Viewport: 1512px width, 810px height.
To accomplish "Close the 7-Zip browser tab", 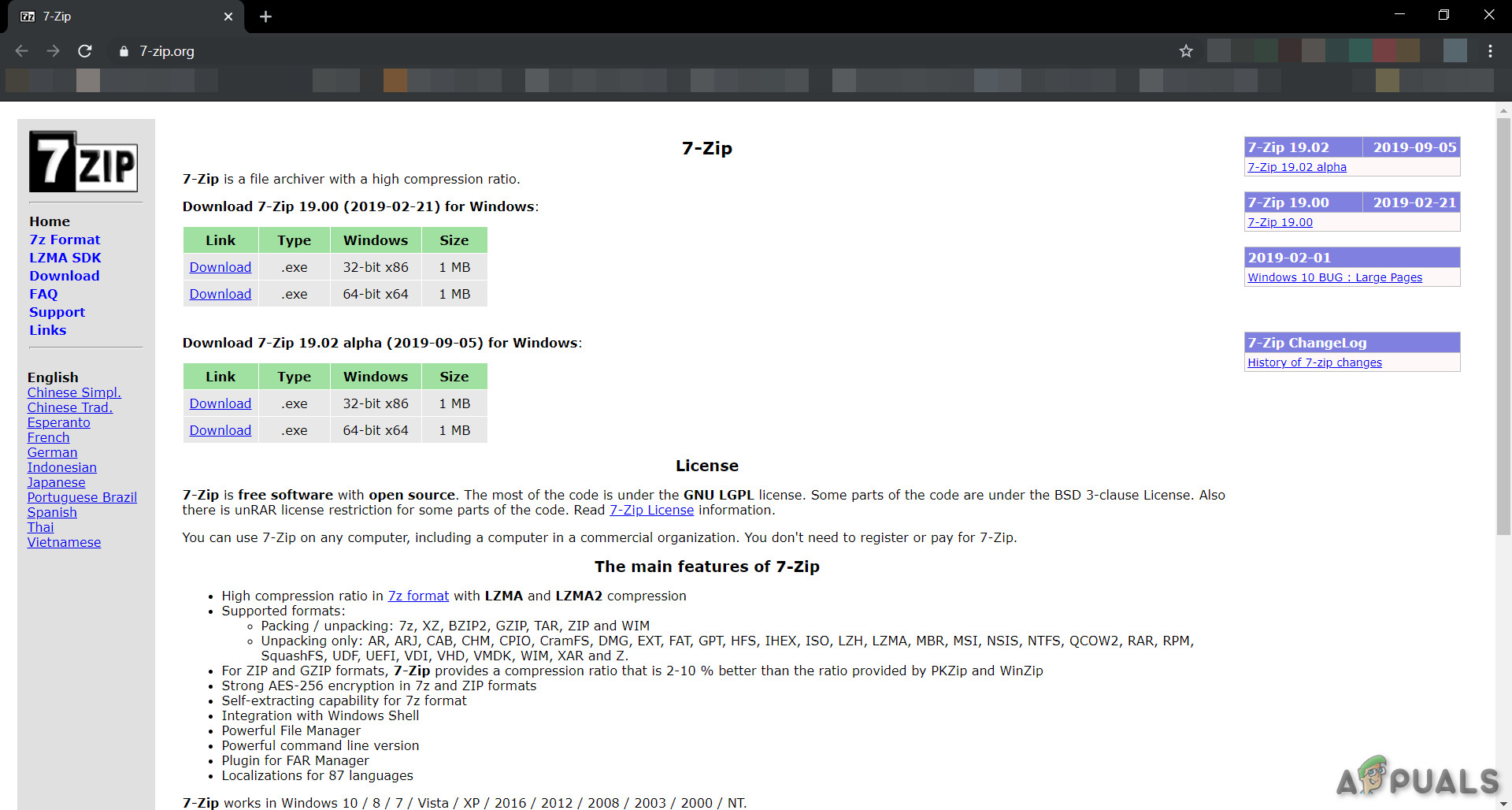I will click(x=228, y=17).
